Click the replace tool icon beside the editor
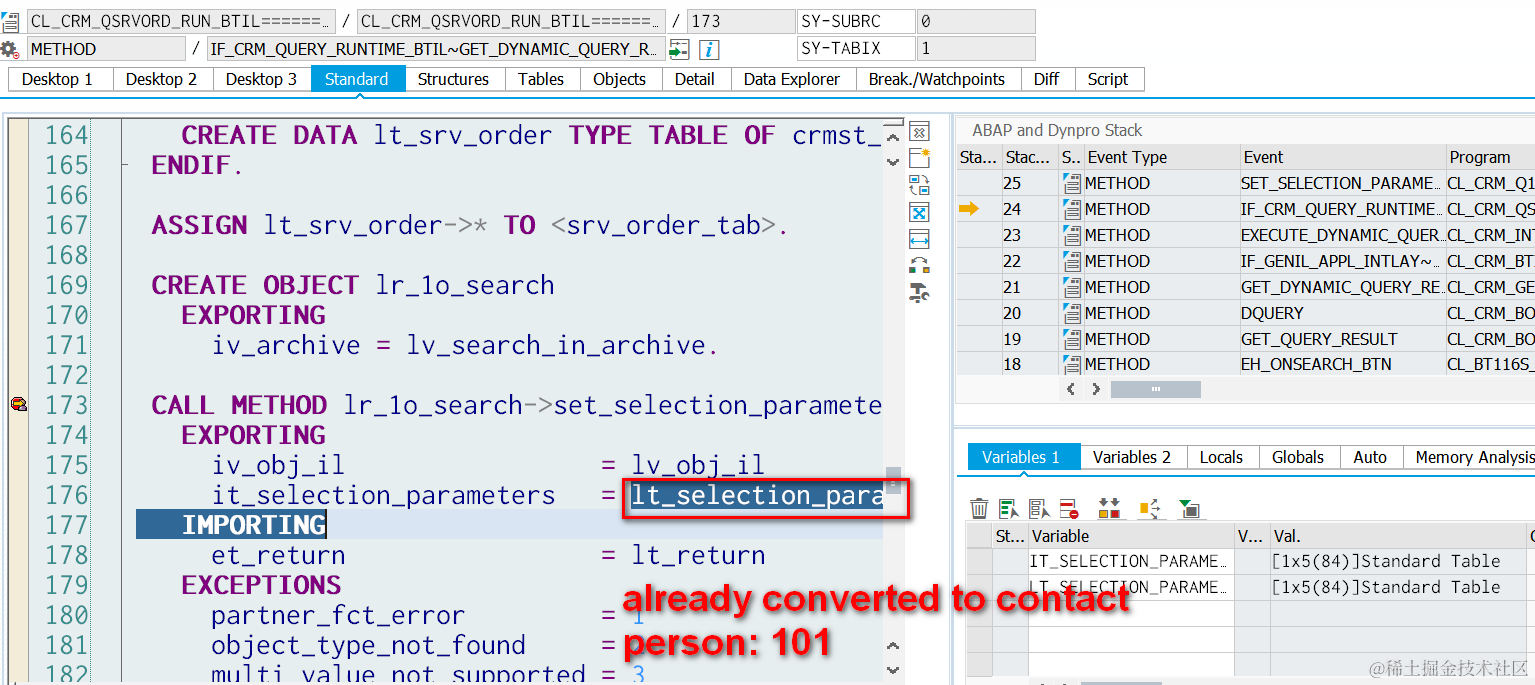The image size is (1535, 685). [x=919, y=185]
